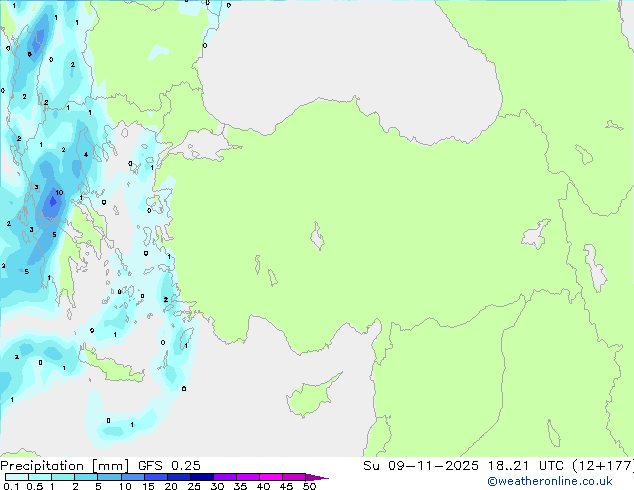This screenshot has height=490, width=634.
Task: Click the '(12+177)' forecast run text
Action: click(603, 465)
